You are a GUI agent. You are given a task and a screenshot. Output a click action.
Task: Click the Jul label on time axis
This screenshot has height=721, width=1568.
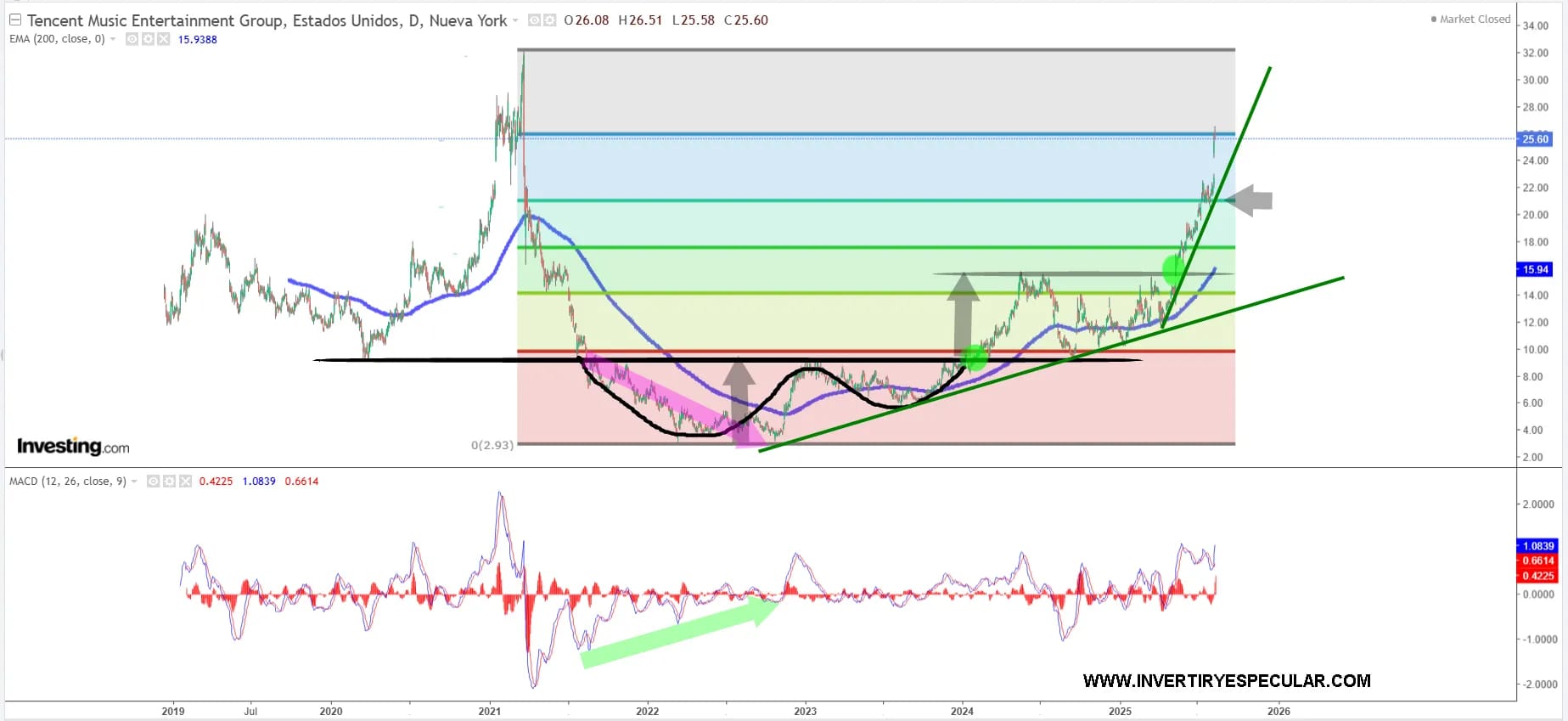point(250,711)
